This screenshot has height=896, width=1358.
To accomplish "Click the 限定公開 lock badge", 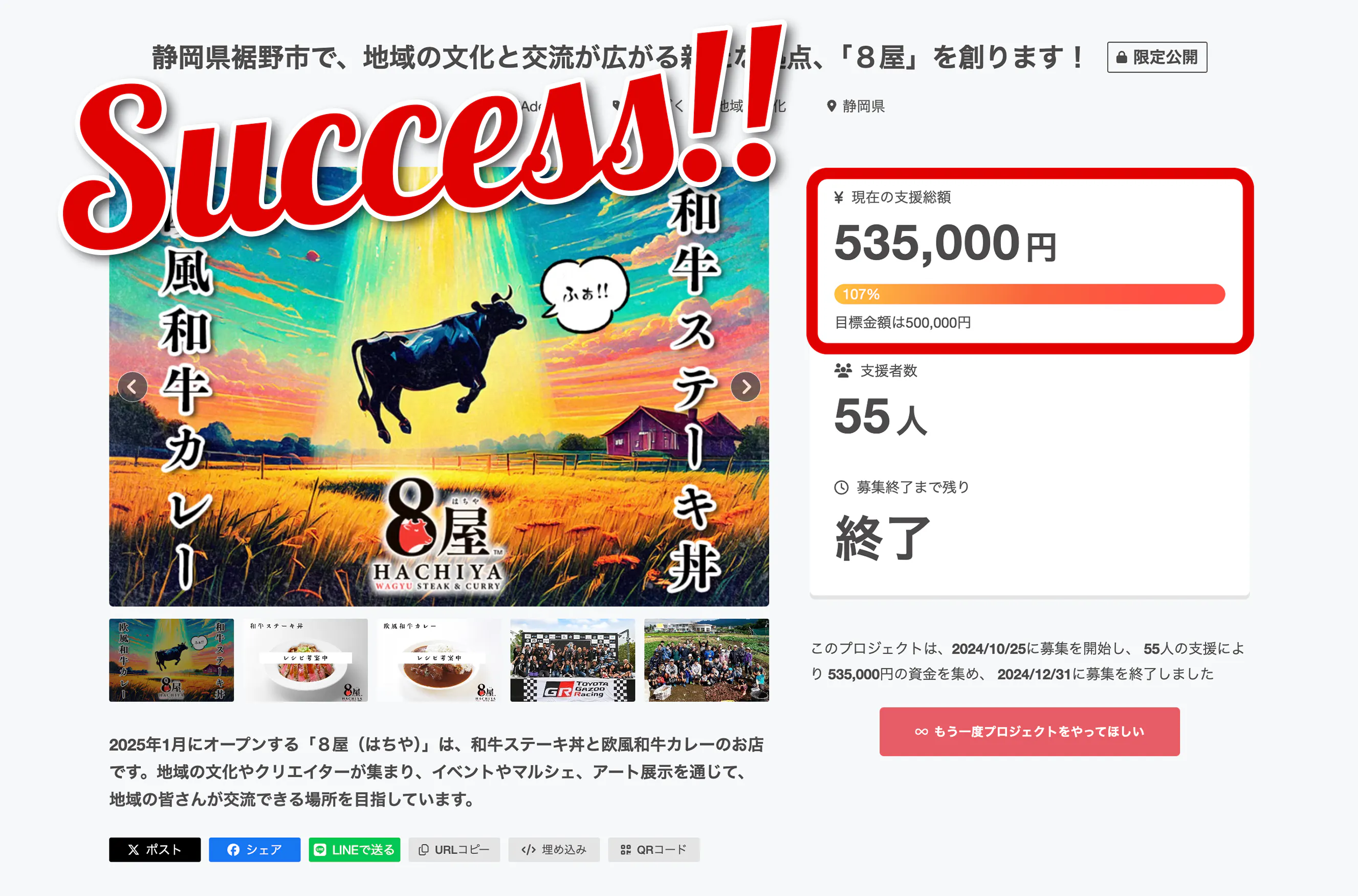I will coord(1157,57).
